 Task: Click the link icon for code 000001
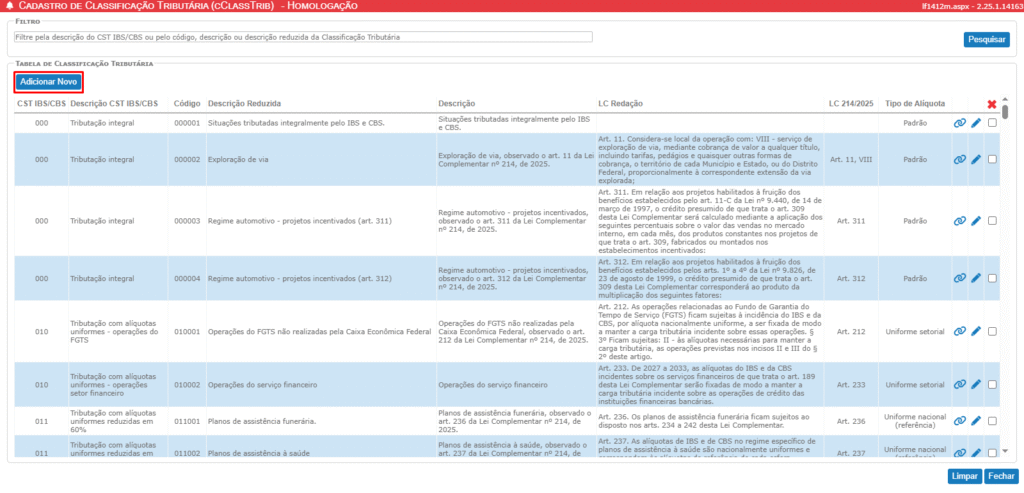tap(960, 123)
